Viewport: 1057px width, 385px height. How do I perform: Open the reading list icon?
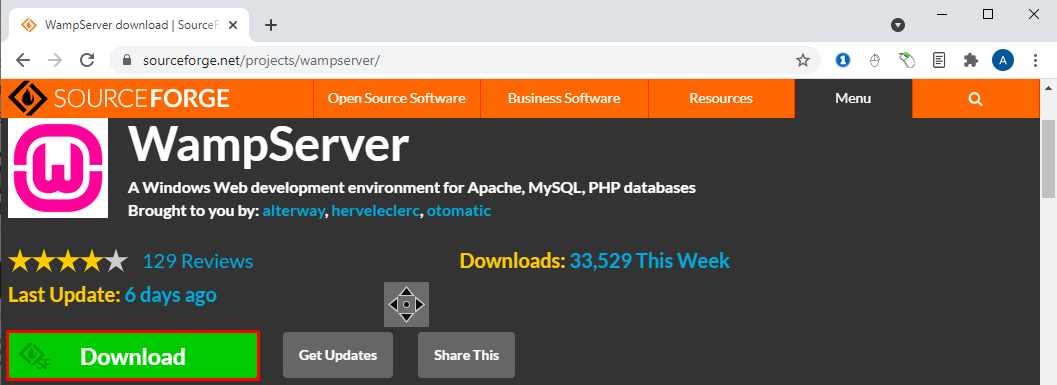(x=938, y=61)
